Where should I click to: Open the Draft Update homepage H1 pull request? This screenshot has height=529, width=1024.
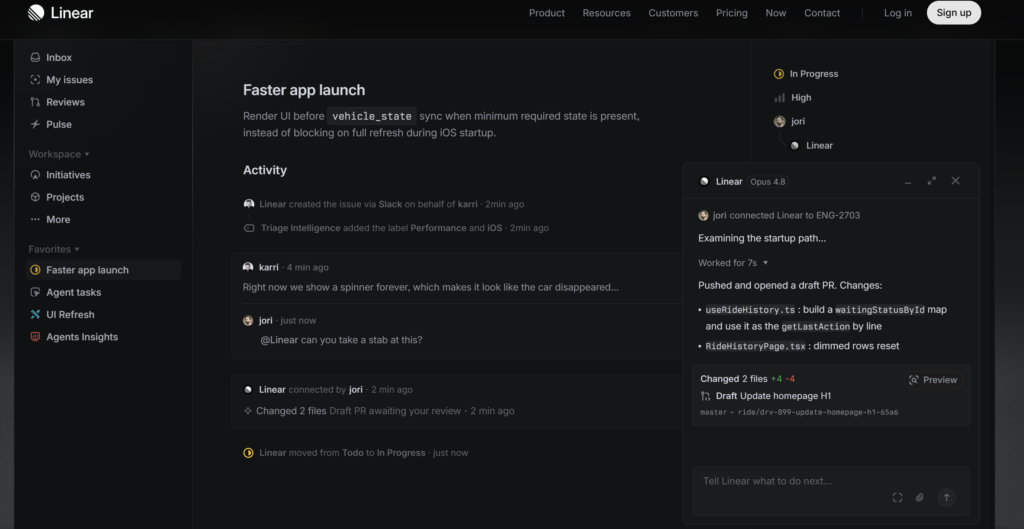click(x=773, y=396)
